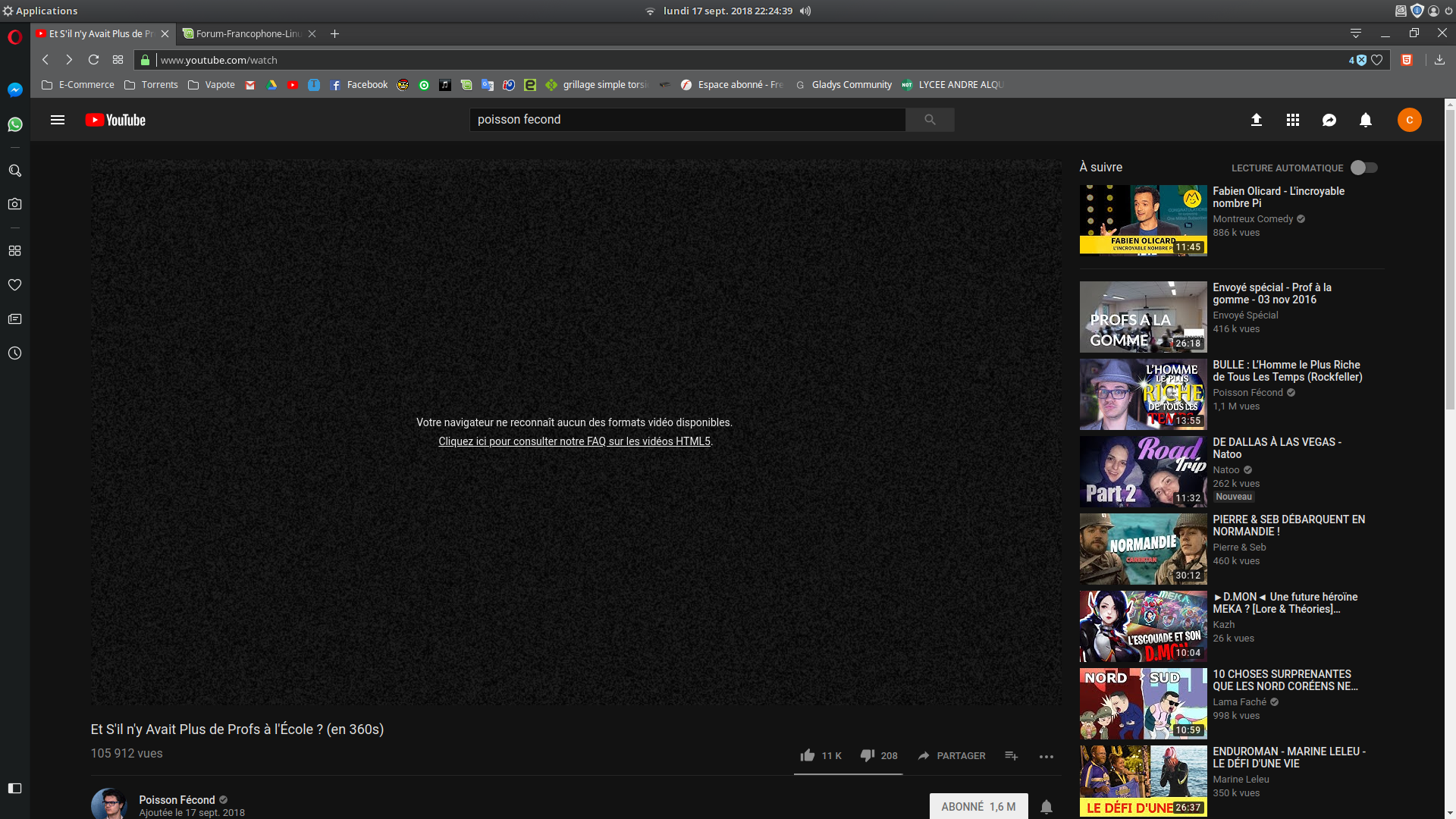This screenshot has width=1456, height=819.
Task: Click the add-to-playlist icon
Action: [1011, 755]
